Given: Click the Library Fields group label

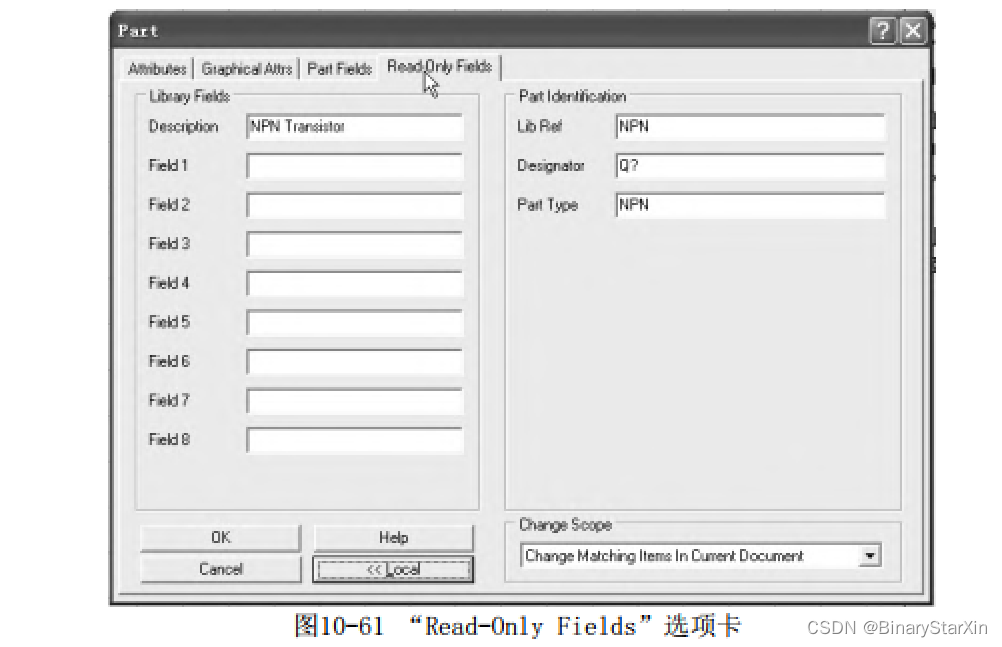Looking at the screenshot, I should point(189,97).
